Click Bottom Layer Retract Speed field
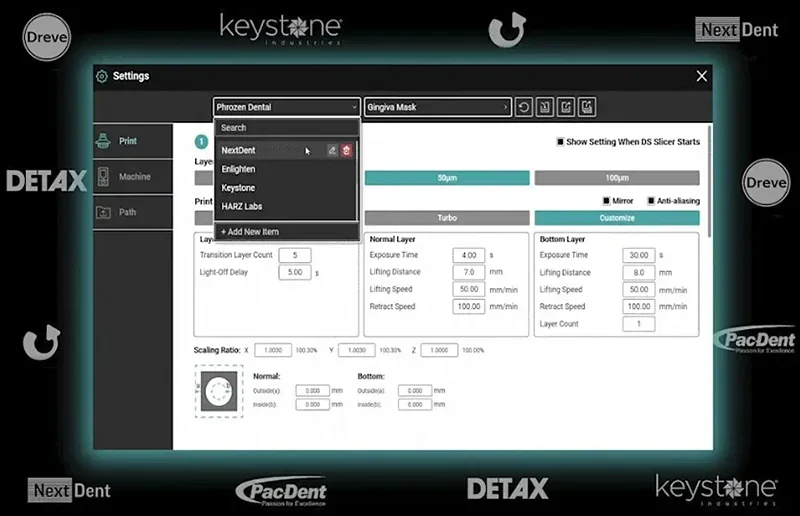Image resolution: width=800 pixels, height=516 pixels. (x=639, y=306)
